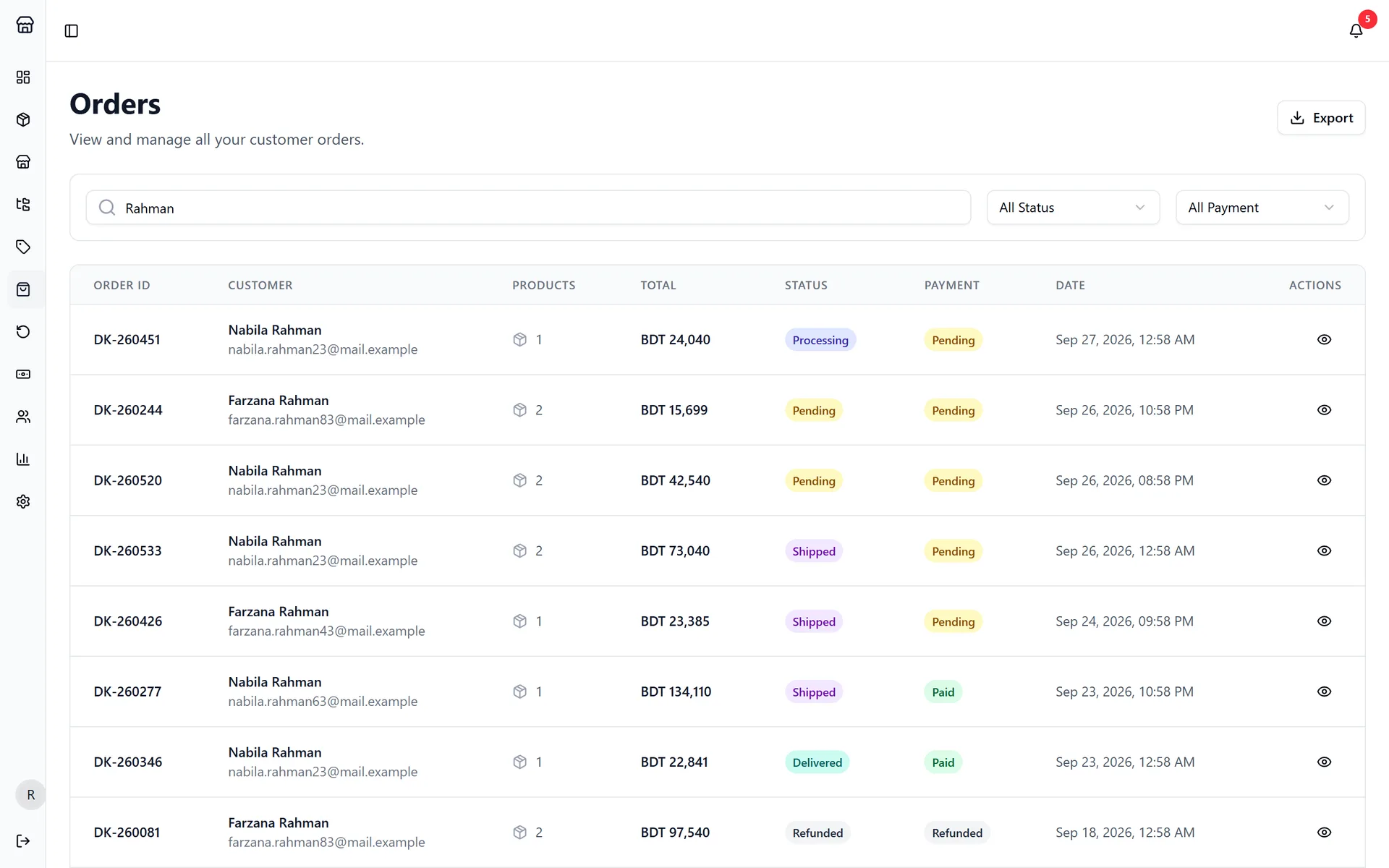
Task: Open the tag icon in sidebar
Action: point(23,247)
